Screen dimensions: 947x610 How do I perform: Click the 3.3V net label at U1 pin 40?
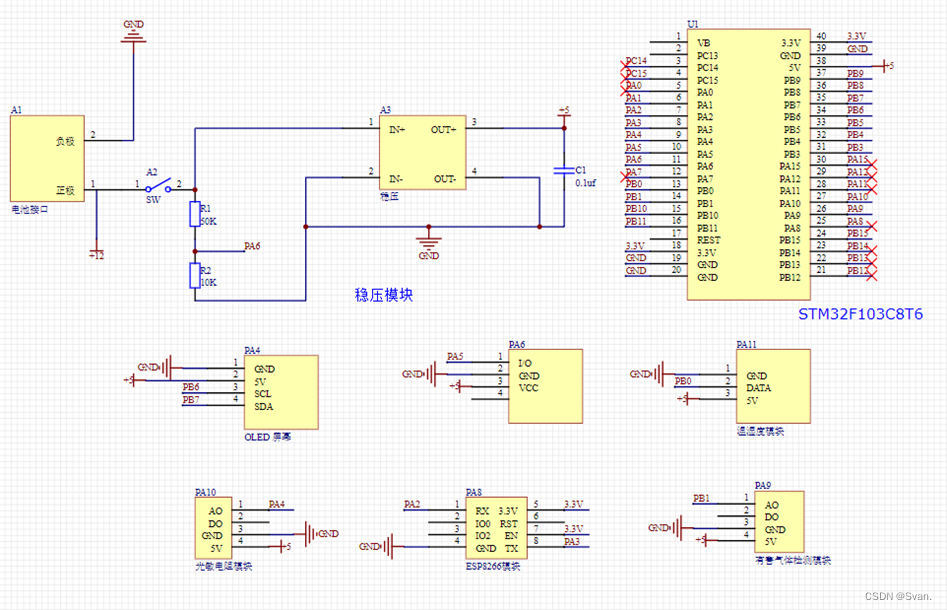coord(856,36)
